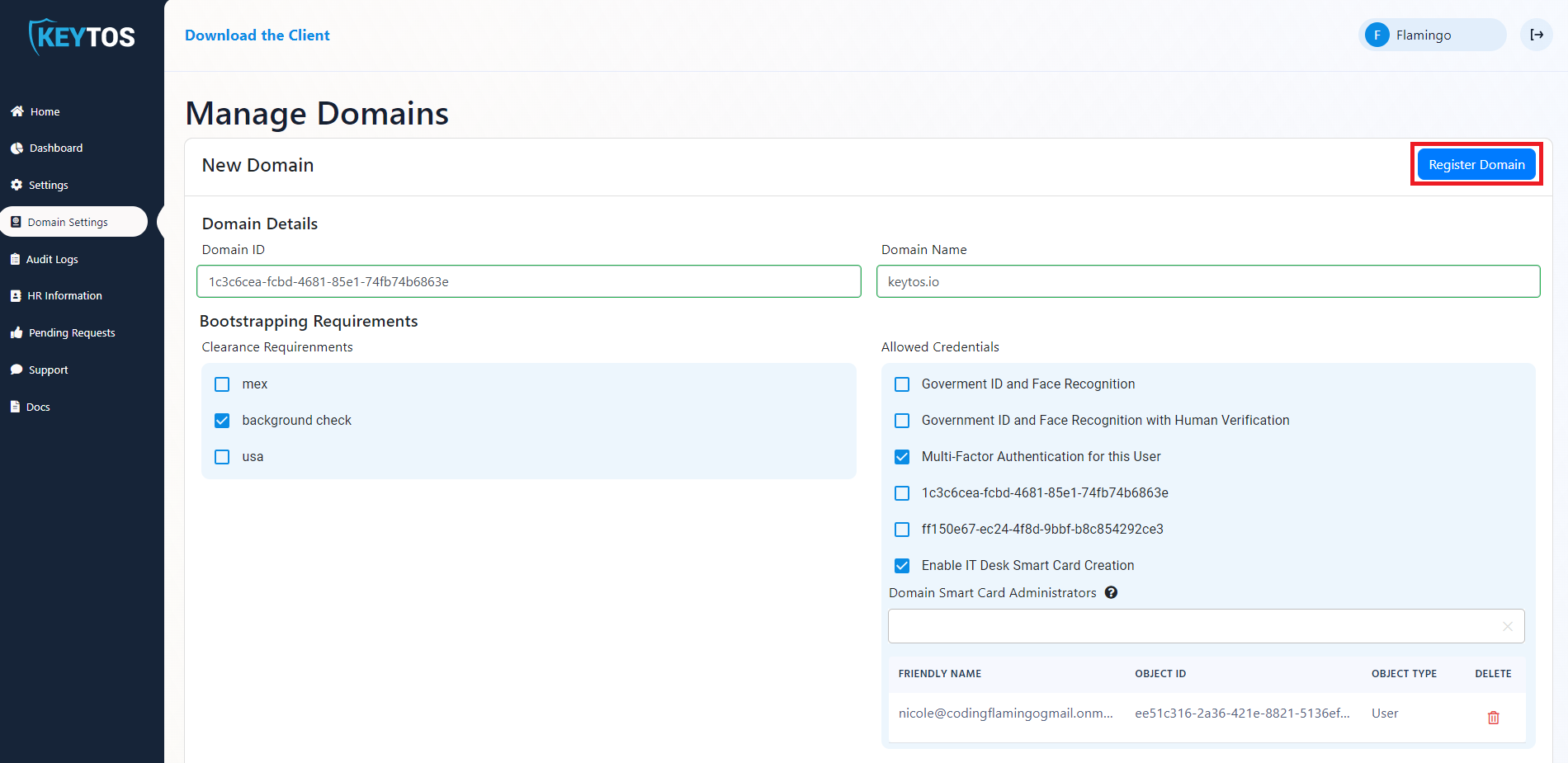Click the ee51c316-2a36 object ID cell
The width and height of the screenshot is (1568, 763).
coord(1242,714)
